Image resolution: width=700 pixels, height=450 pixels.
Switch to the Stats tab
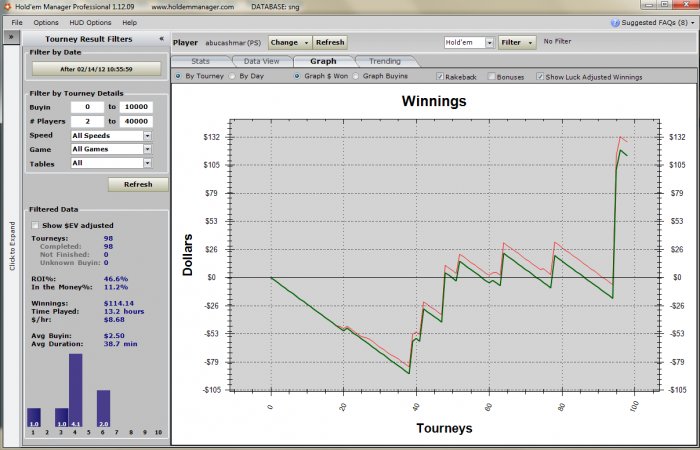(x=200, y=61)
